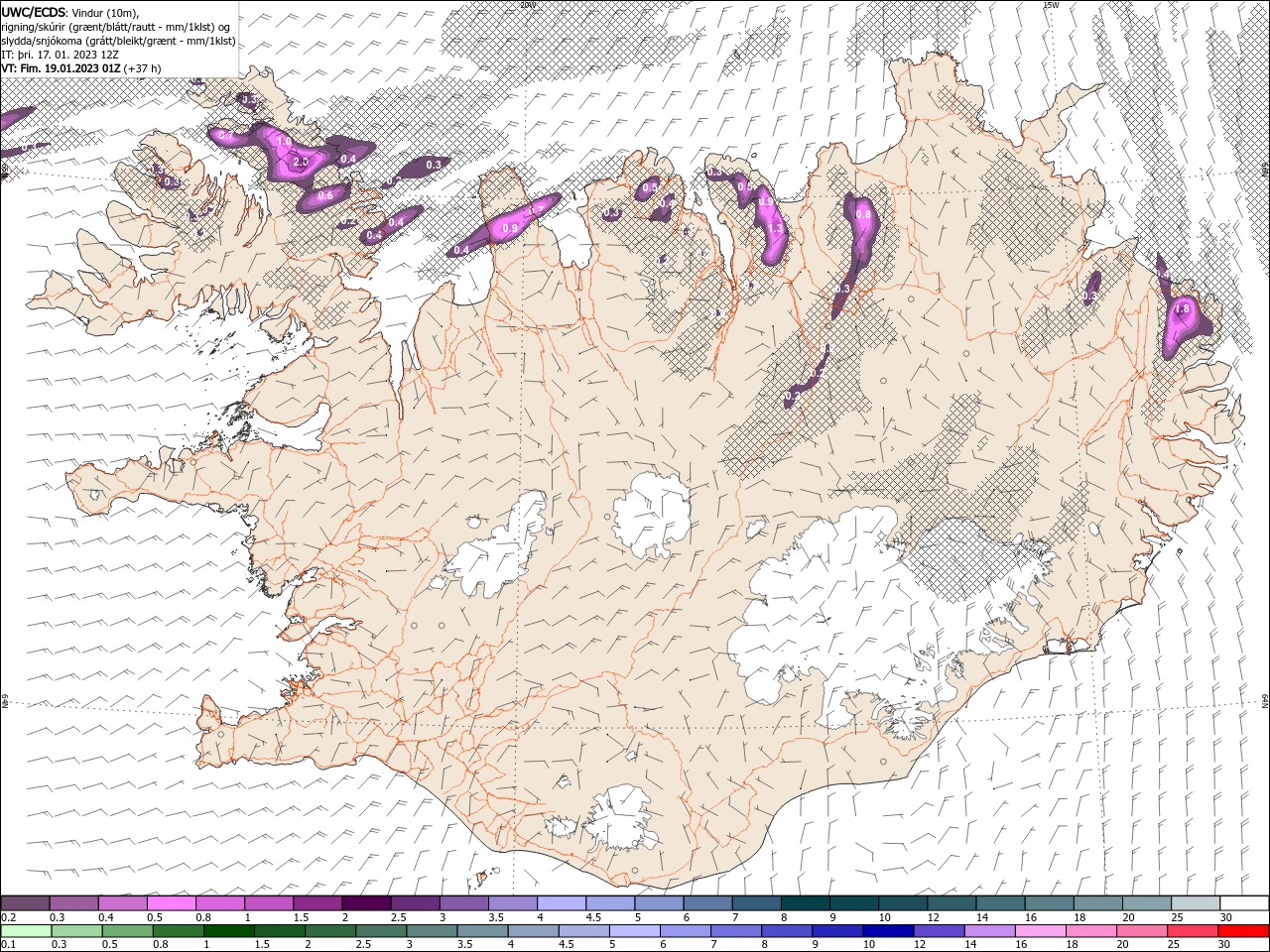Pick bottom legend swatch between 7 and 8
The width and height of the screenshot is (1270, 952).
(734, 931)
